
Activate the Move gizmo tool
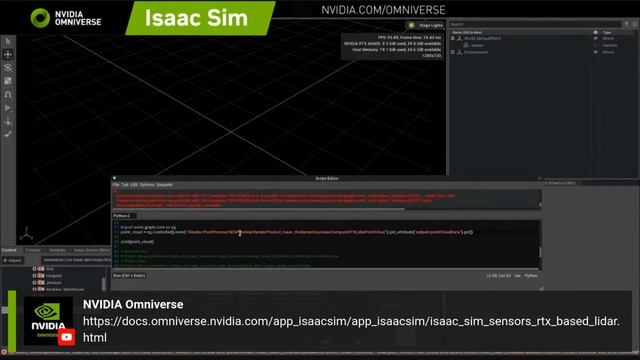point(8,54)
